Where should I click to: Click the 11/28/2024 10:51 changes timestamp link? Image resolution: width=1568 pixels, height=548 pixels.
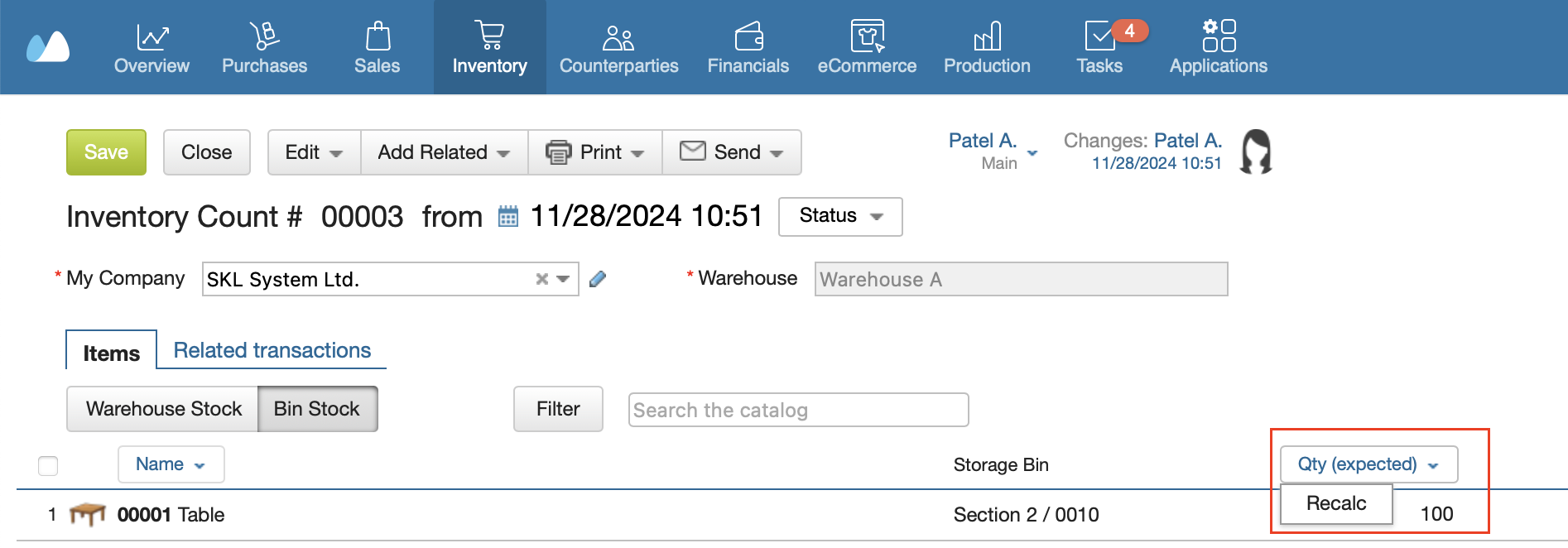click(1157, 164)
